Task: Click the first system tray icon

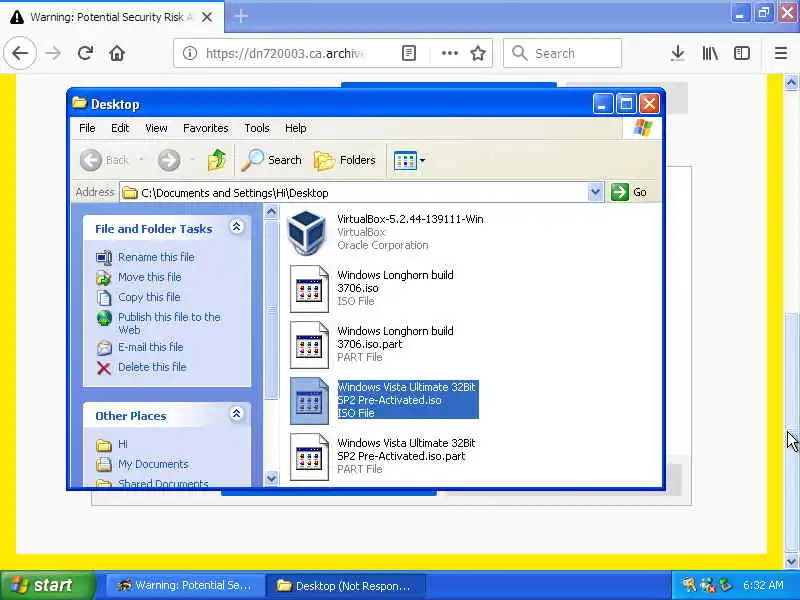Action: 689,585
